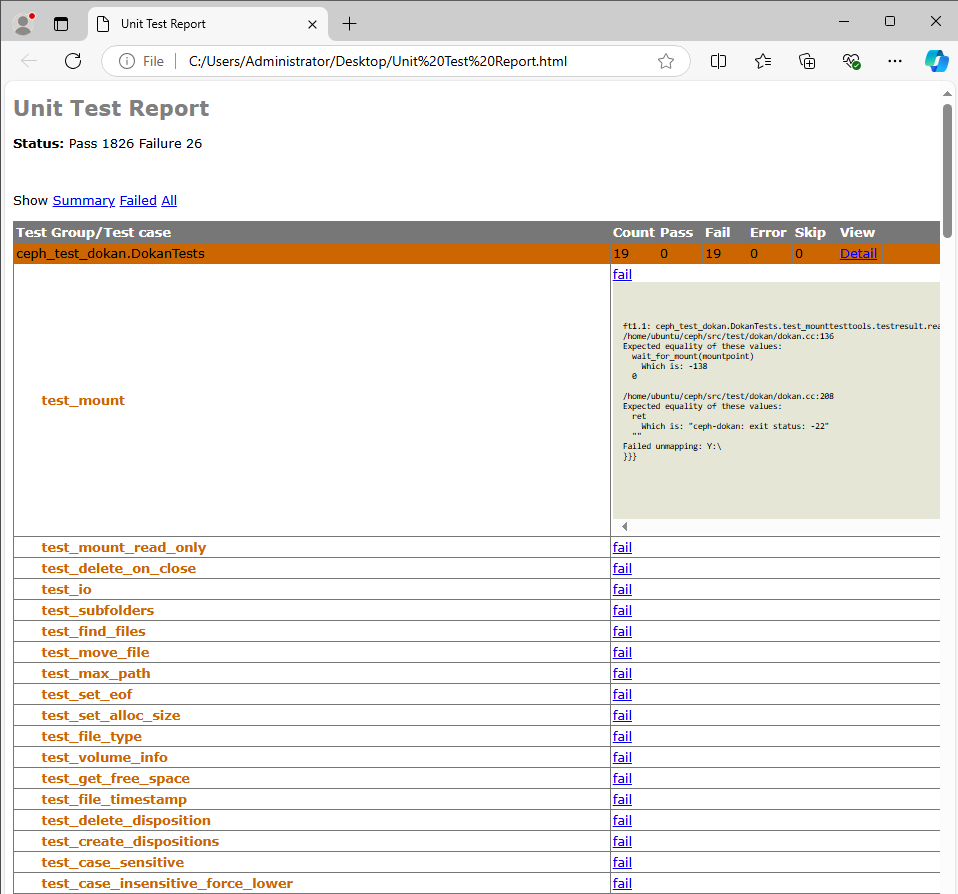
Task: Click inside the address bar
Action: [400, 61]
